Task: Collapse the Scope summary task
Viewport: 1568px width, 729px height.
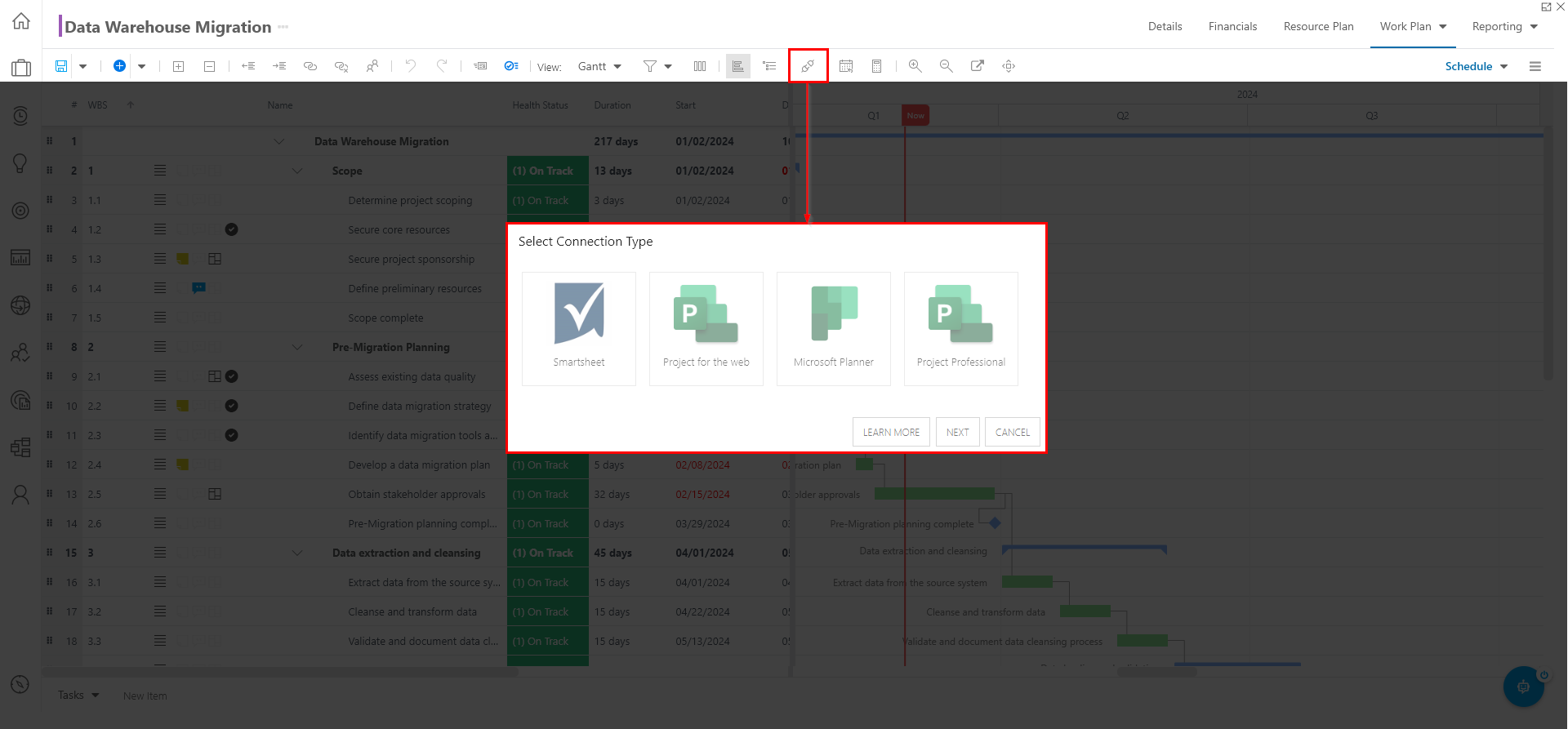Action: [297, 171]
